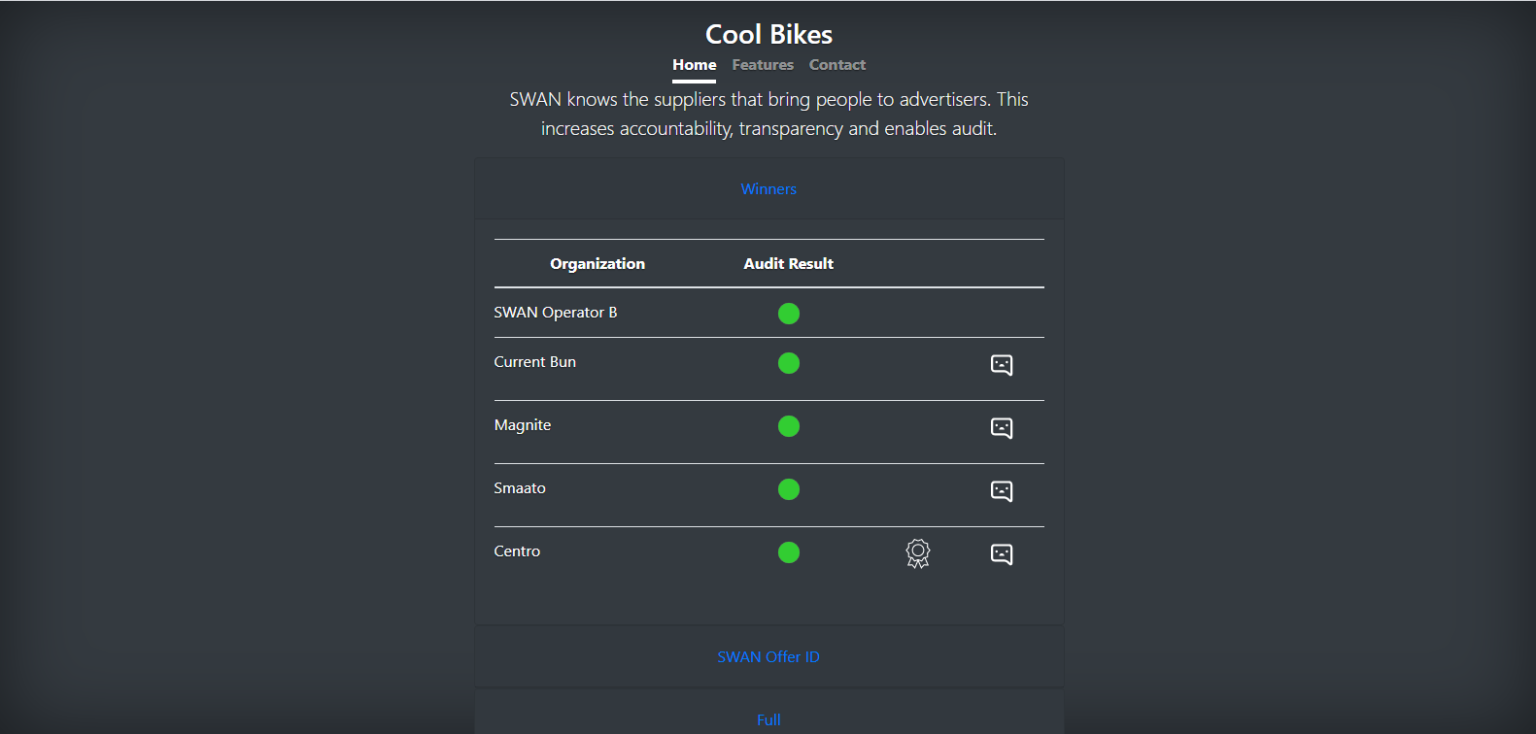Viewport: 1536px width, 734px height.
Task: Go to the Contact tab
Action: [x=837, y=65]
